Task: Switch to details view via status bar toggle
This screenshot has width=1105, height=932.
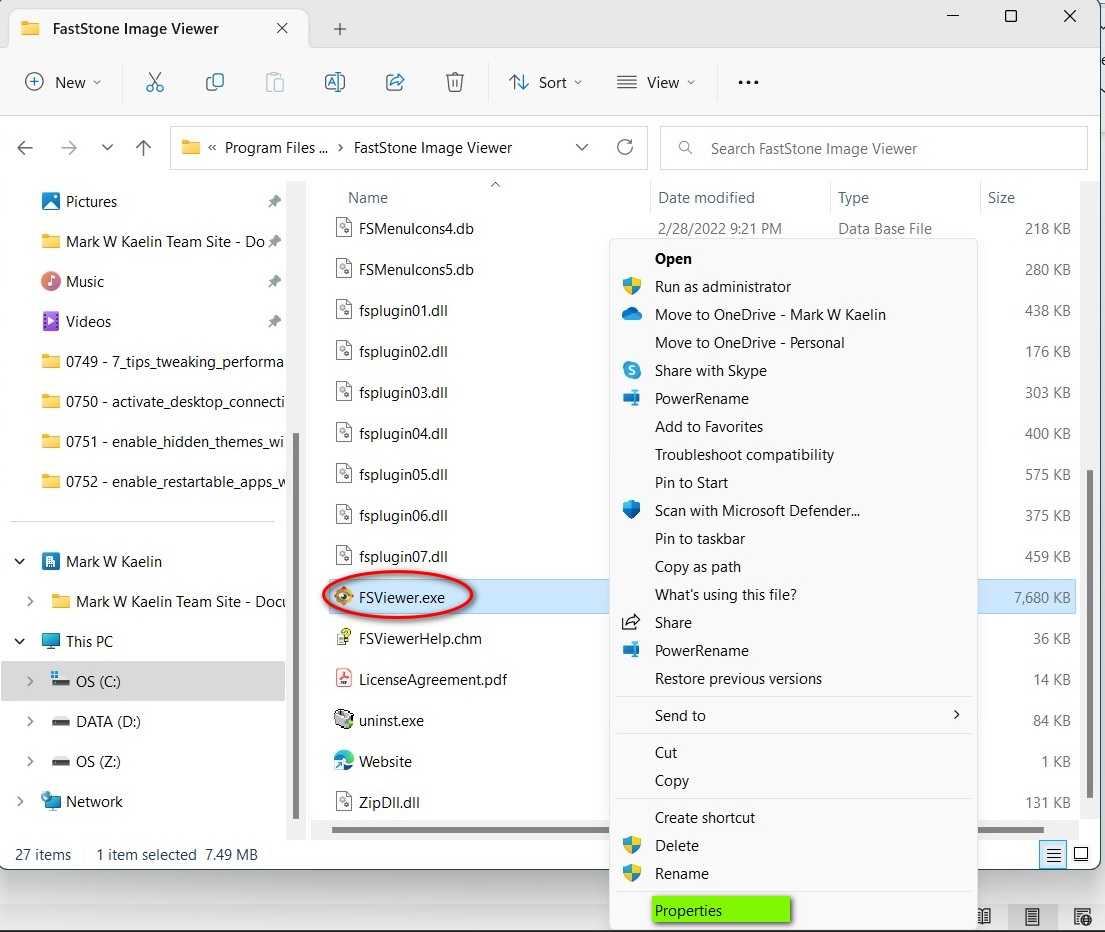Action: point(1052,855)
